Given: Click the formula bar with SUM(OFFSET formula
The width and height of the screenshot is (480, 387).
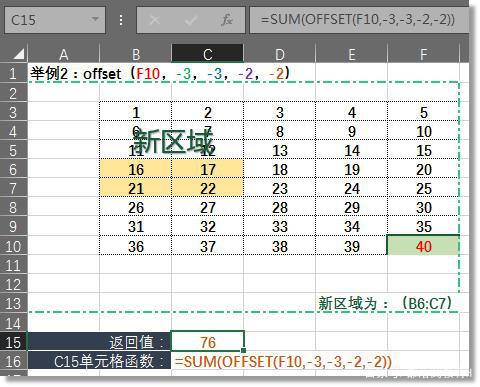Looking at the screenshot, I should 359,20.
